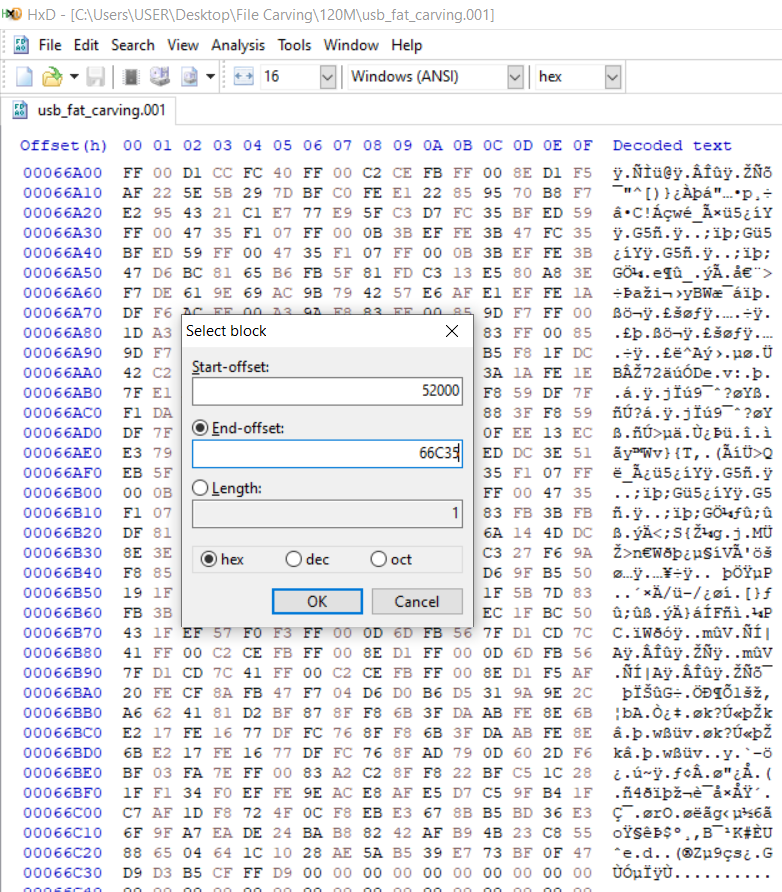Image resolution: width=782 pixels, height=892 pixels.
Task: Open the Help menu
Action: coord(406,45)
